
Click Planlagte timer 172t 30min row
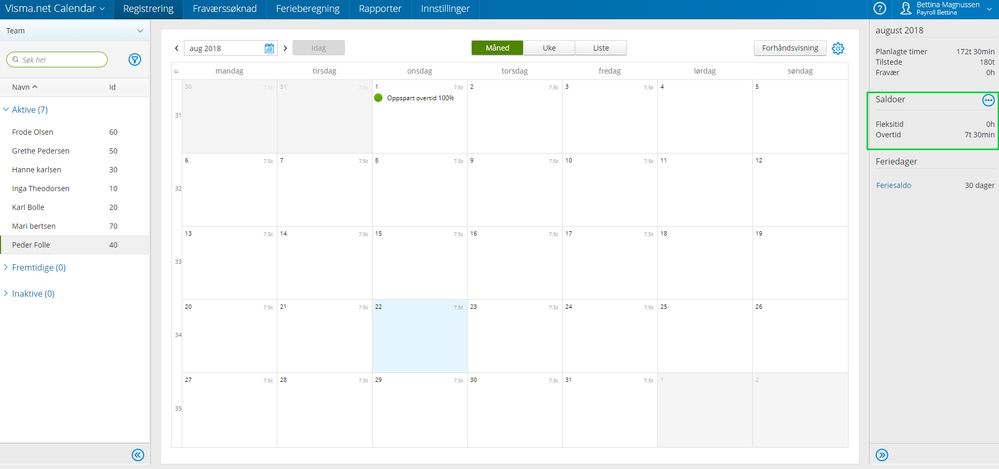point(935,52)
